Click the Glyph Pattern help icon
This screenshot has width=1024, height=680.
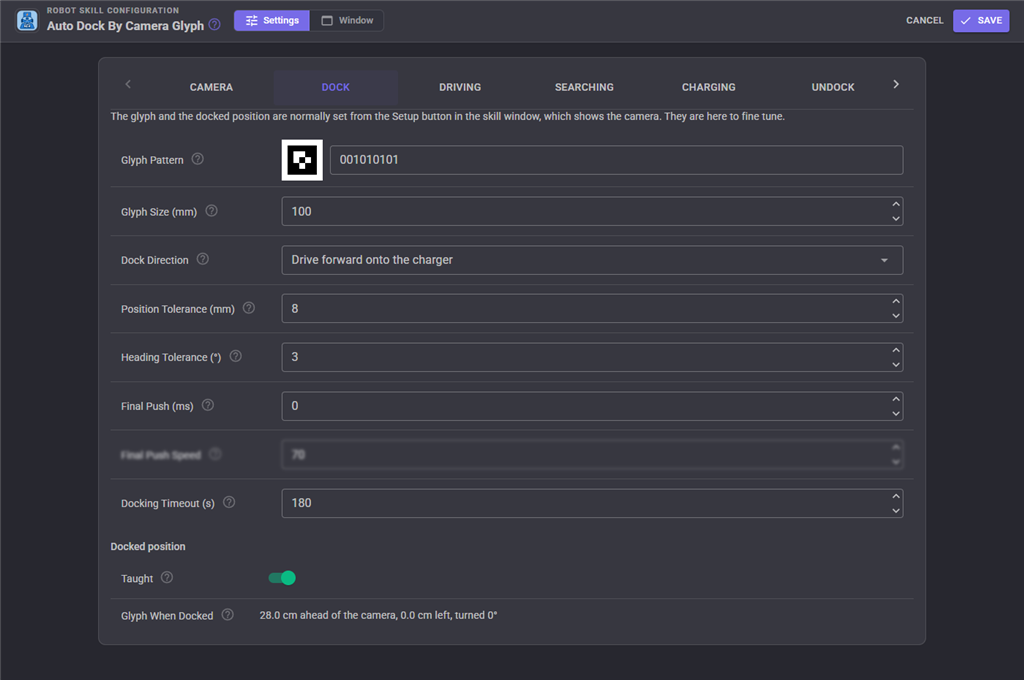pos(197,159)
